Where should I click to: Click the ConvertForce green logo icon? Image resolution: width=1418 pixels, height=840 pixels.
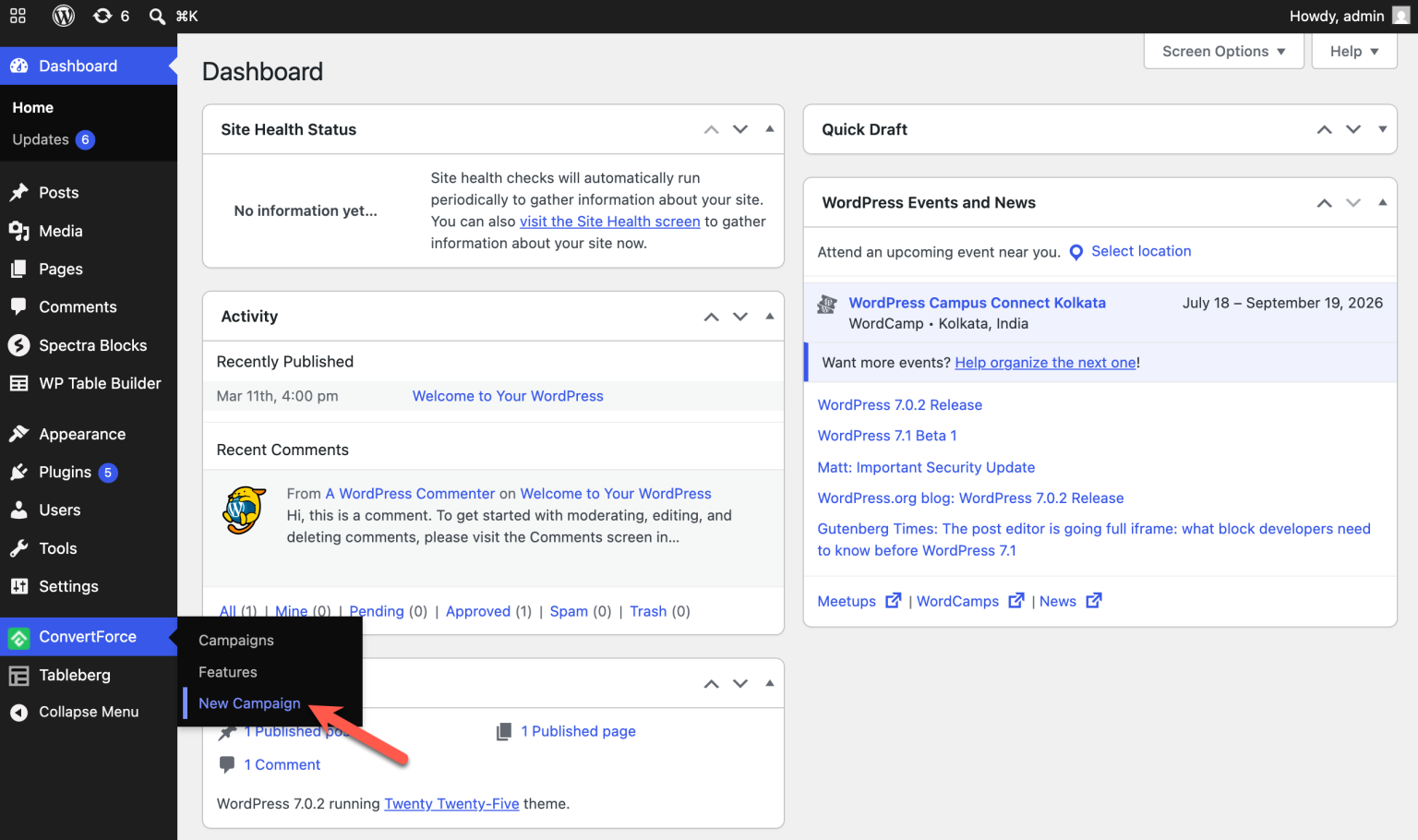18,637
